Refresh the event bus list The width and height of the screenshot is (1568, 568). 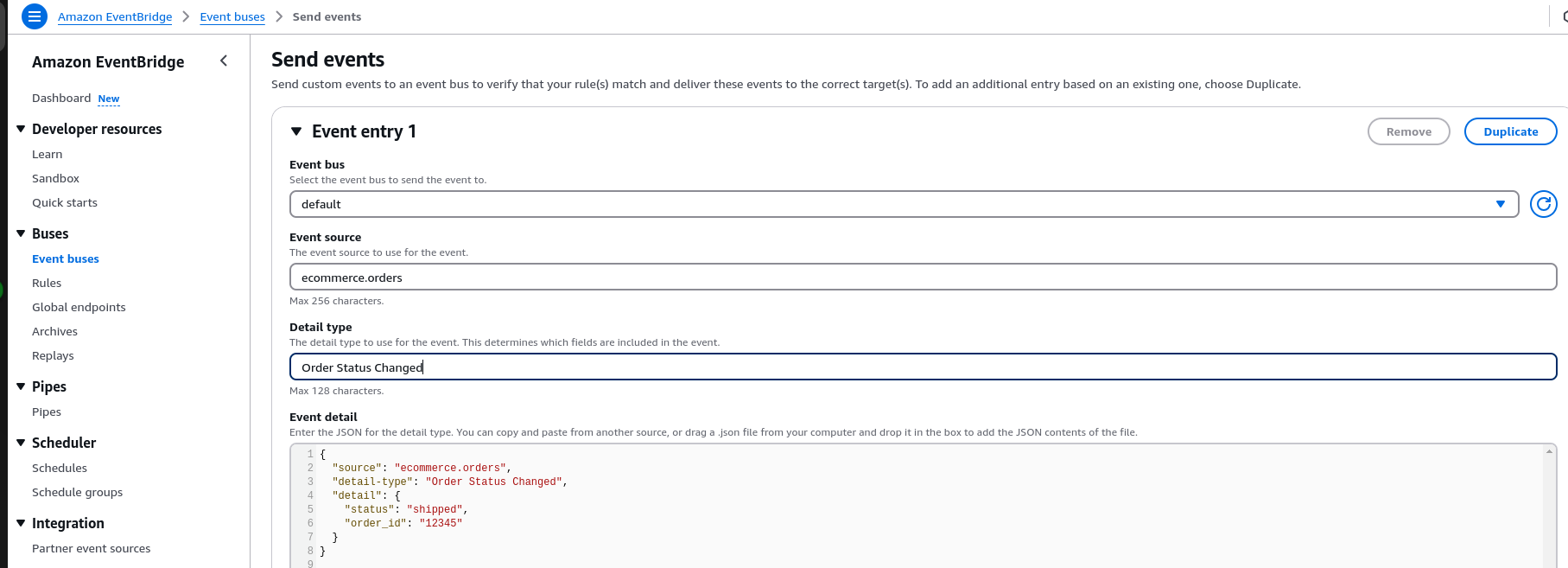click(x=1543, y=204)
